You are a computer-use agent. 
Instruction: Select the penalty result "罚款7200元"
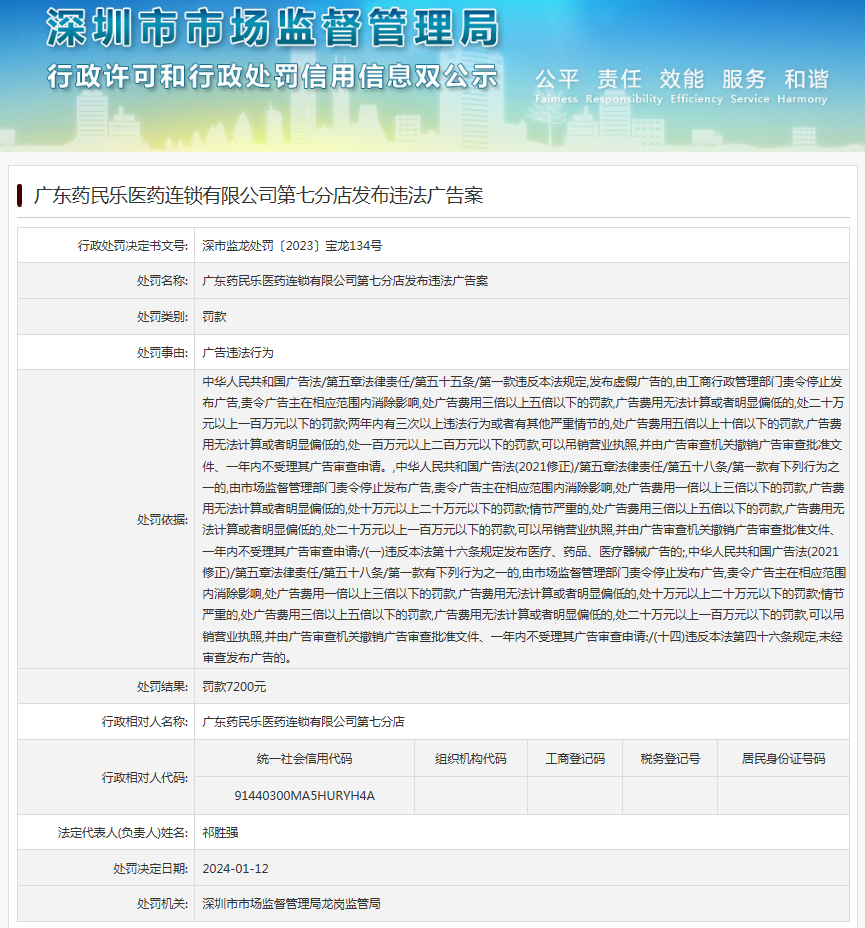click(x=234, y=687)
